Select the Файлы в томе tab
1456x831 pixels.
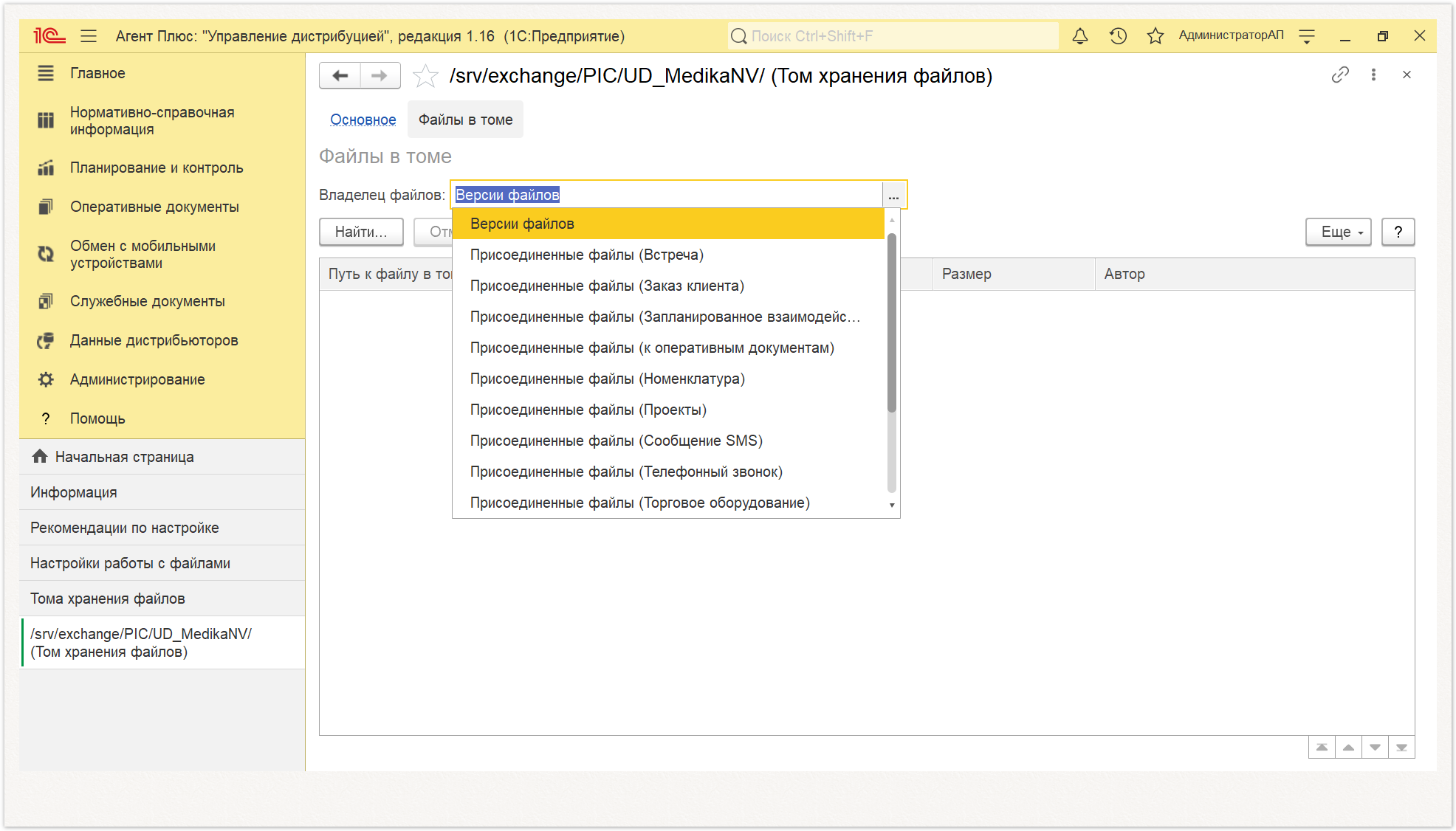pos(465,120)
